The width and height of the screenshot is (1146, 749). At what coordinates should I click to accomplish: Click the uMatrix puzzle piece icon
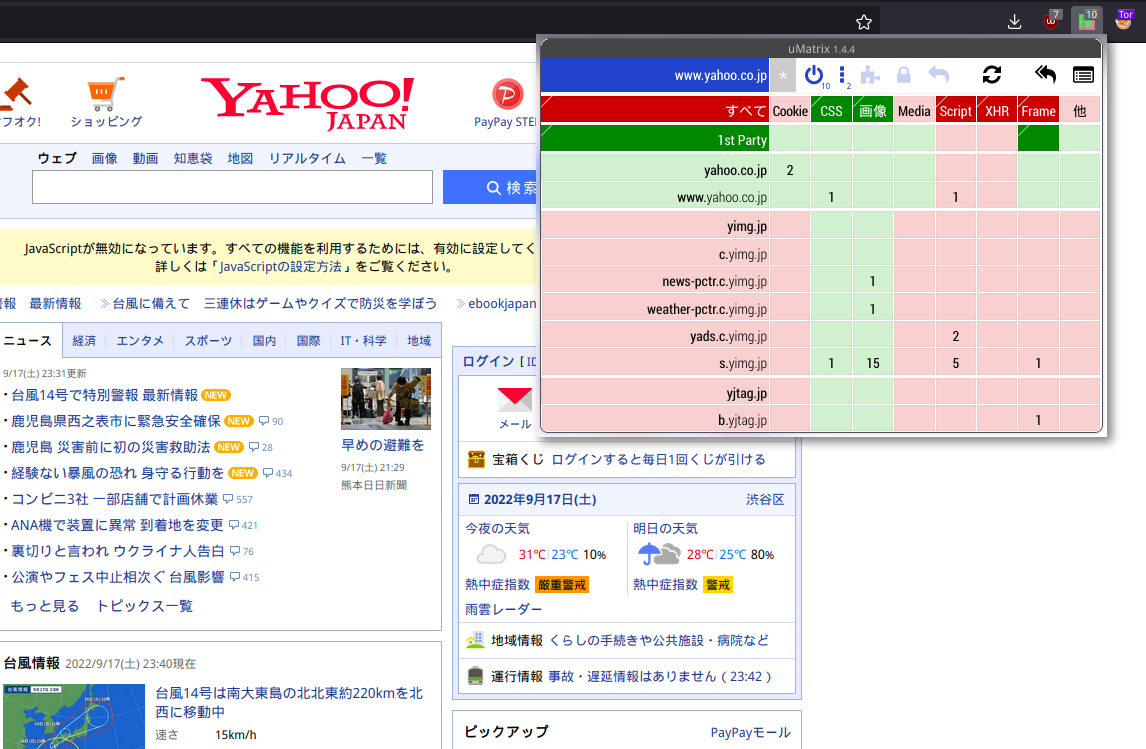click(x=870, y=75)
